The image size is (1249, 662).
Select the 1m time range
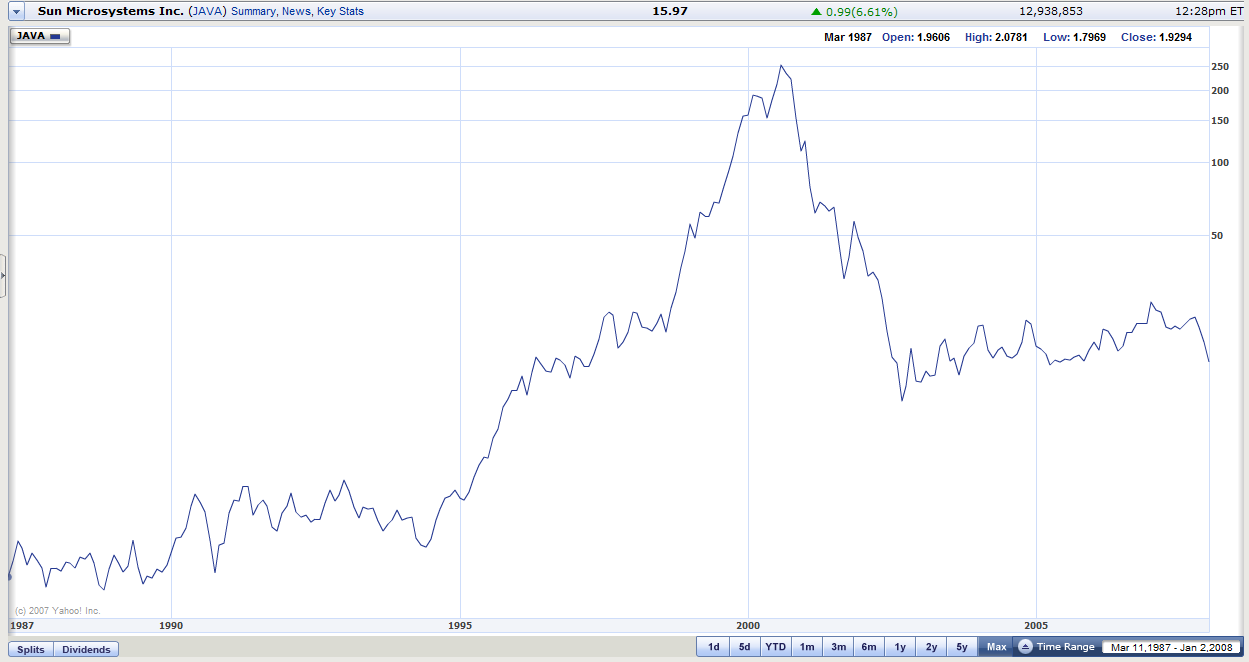click(806, 647)
